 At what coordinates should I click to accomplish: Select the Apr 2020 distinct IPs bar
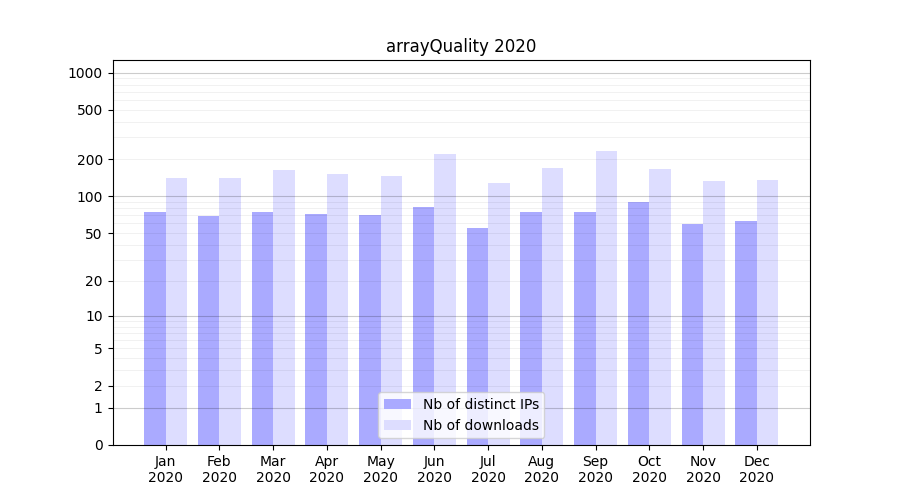(x=316, y=329)
